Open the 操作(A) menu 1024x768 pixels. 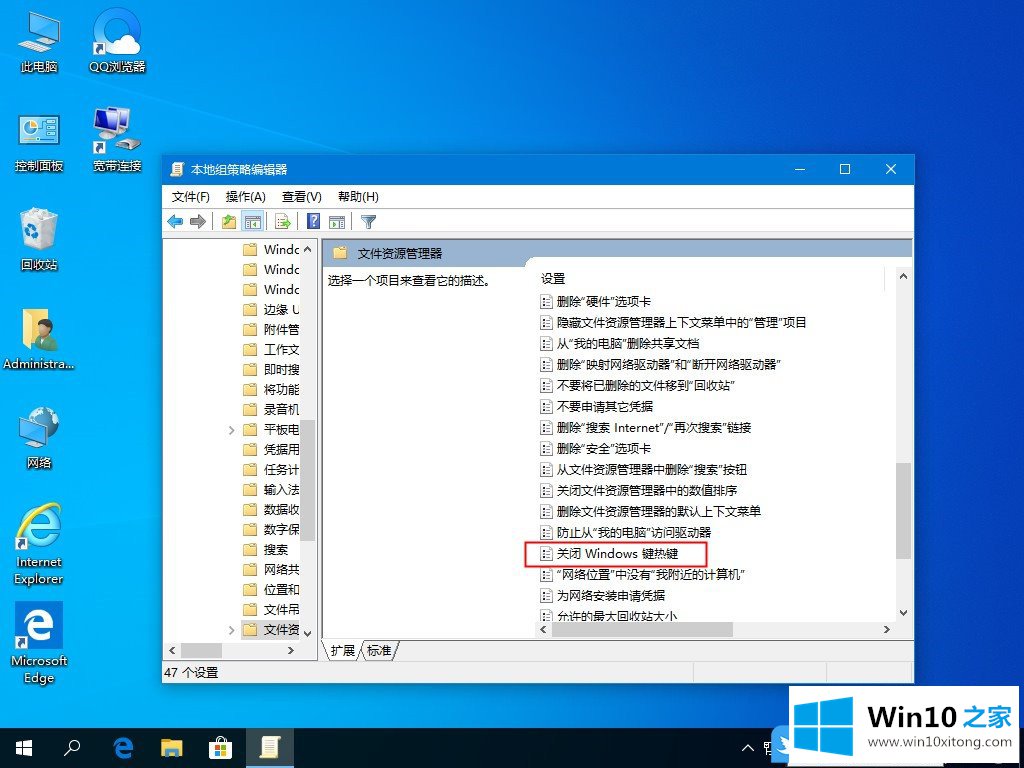246,197
